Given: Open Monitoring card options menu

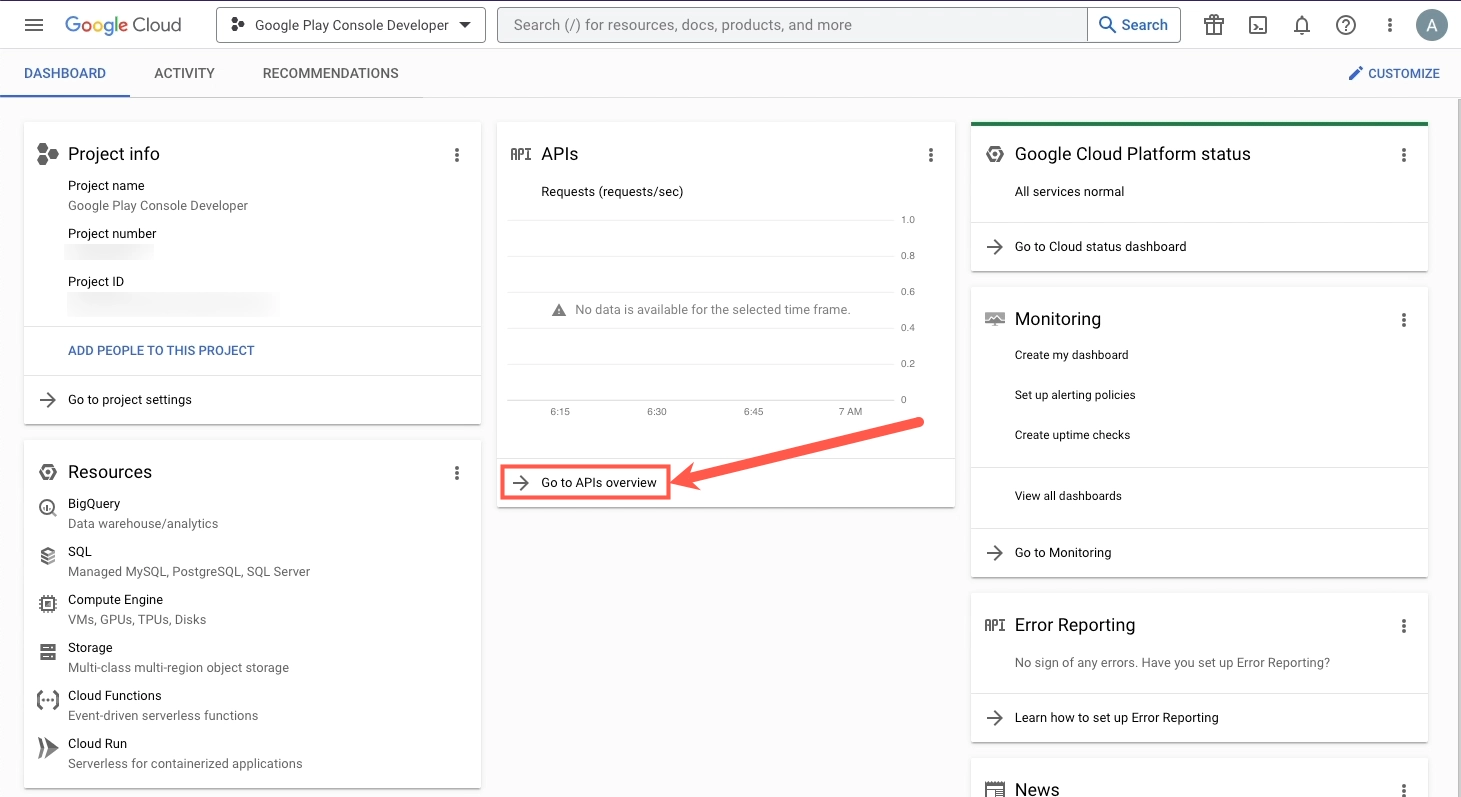Looking at the screenshot, I should (x=1404, y=320).
